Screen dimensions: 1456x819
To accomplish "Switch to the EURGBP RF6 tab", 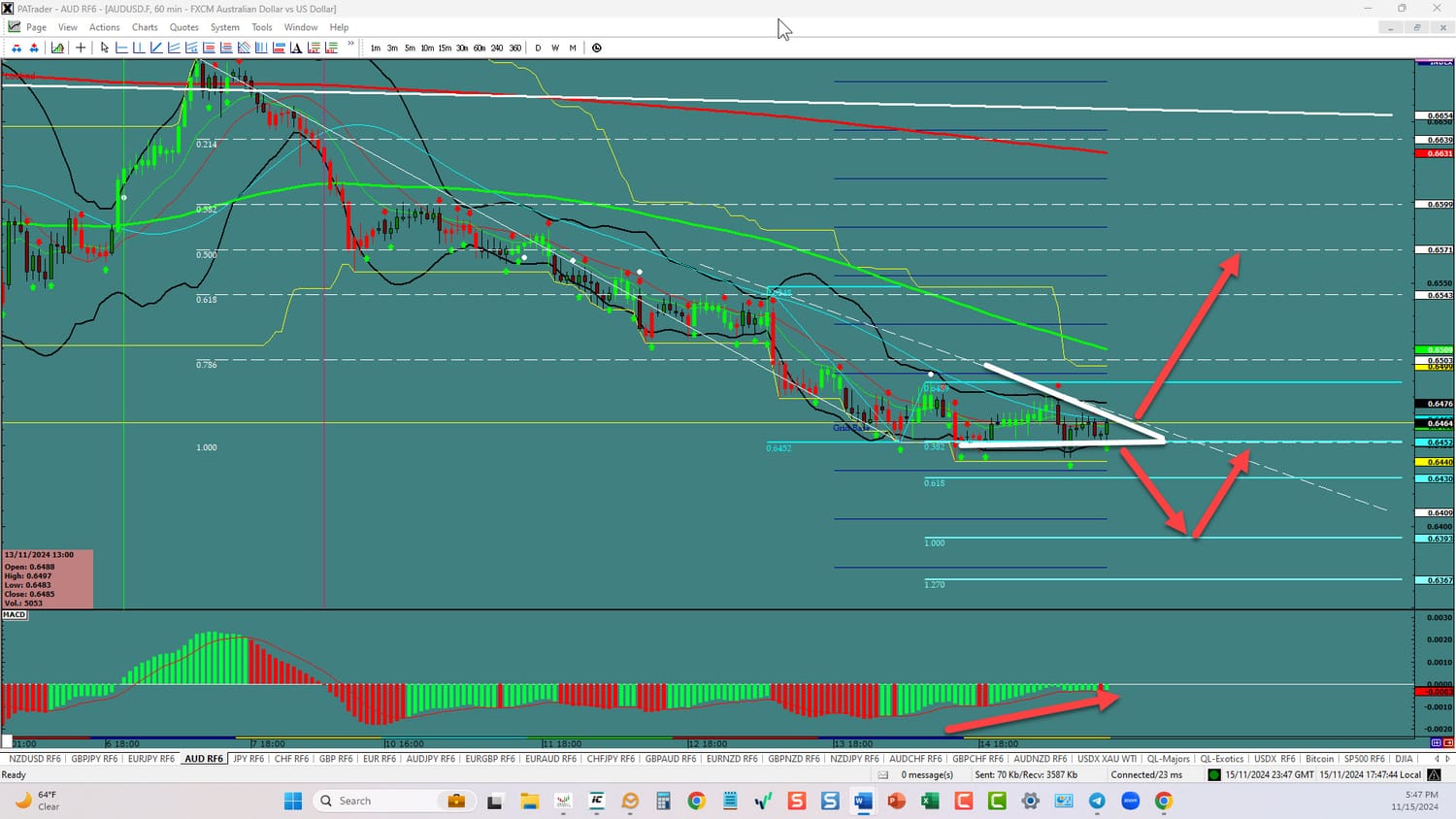I will pos(490,759).
